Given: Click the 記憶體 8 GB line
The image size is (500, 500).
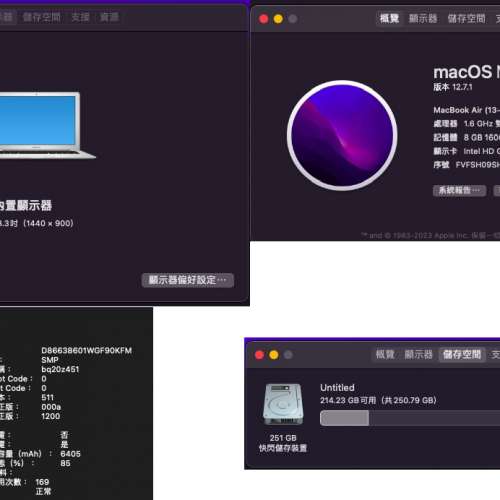Looking at the screenshot, I should tap(466, 137).
